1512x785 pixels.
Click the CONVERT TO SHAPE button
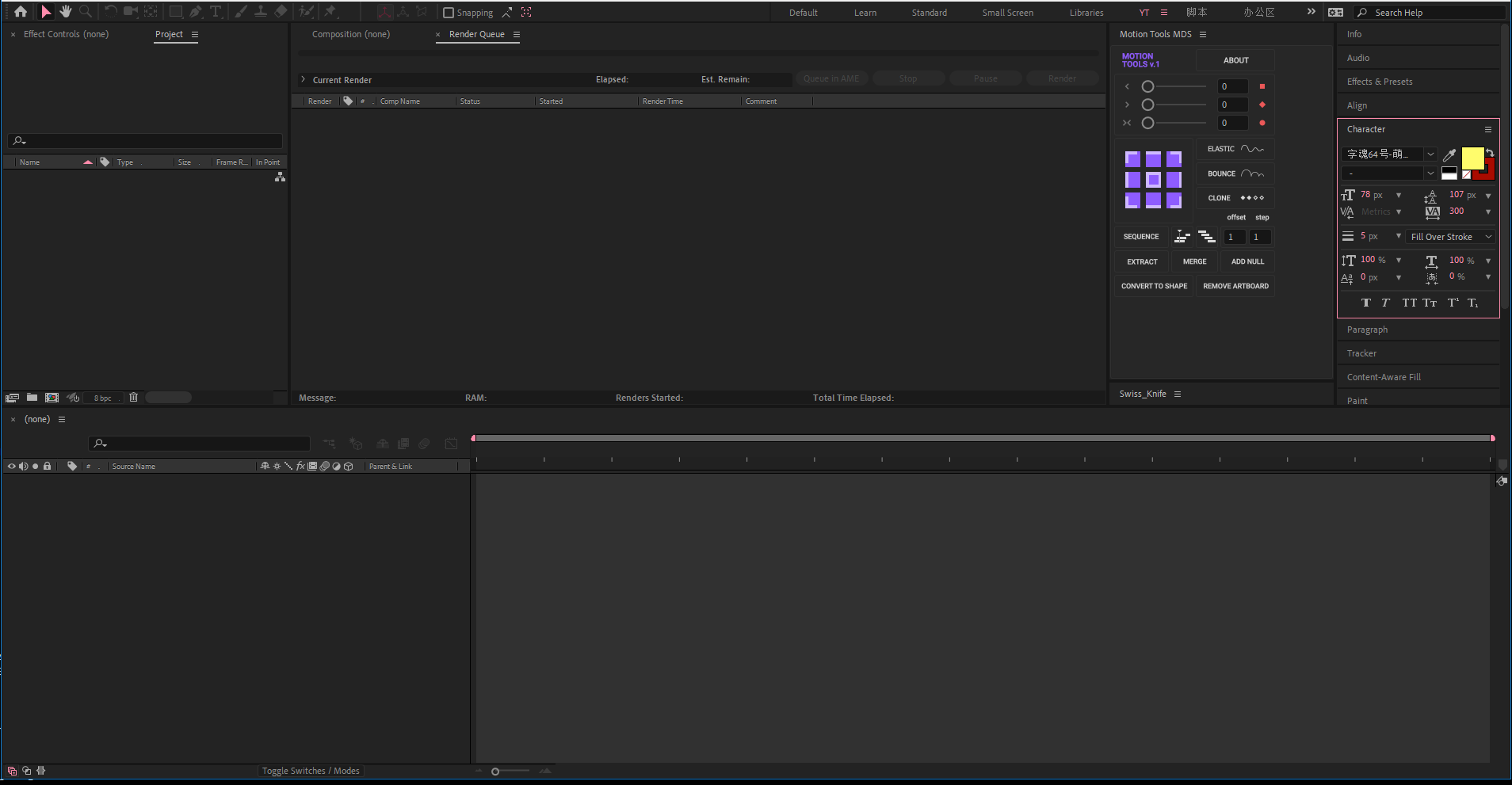[x=1154, y=286]
